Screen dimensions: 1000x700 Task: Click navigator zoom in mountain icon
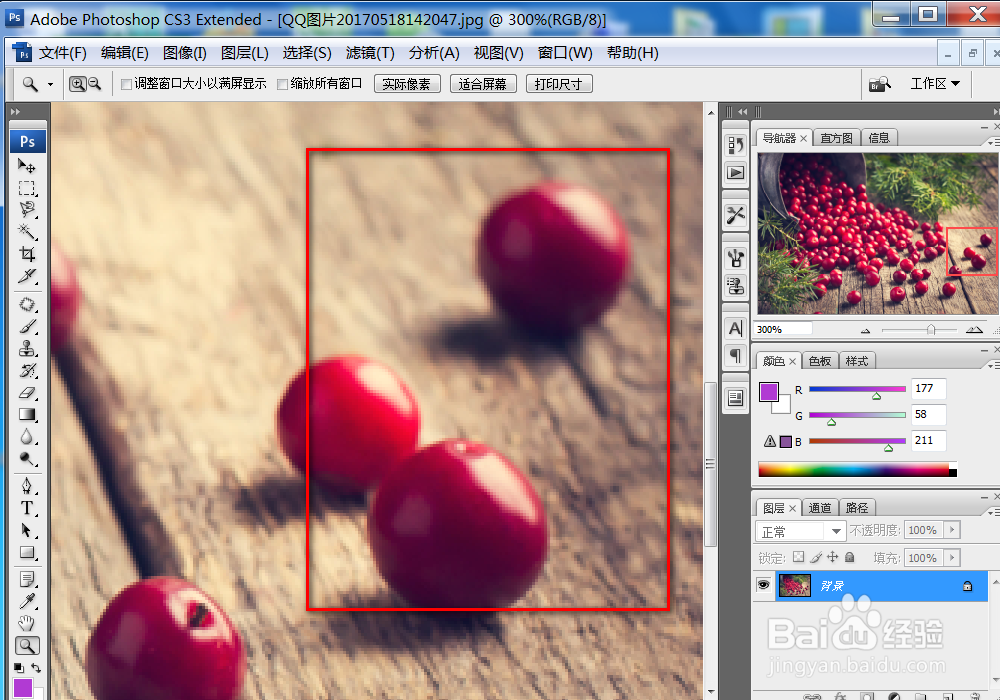974,330
